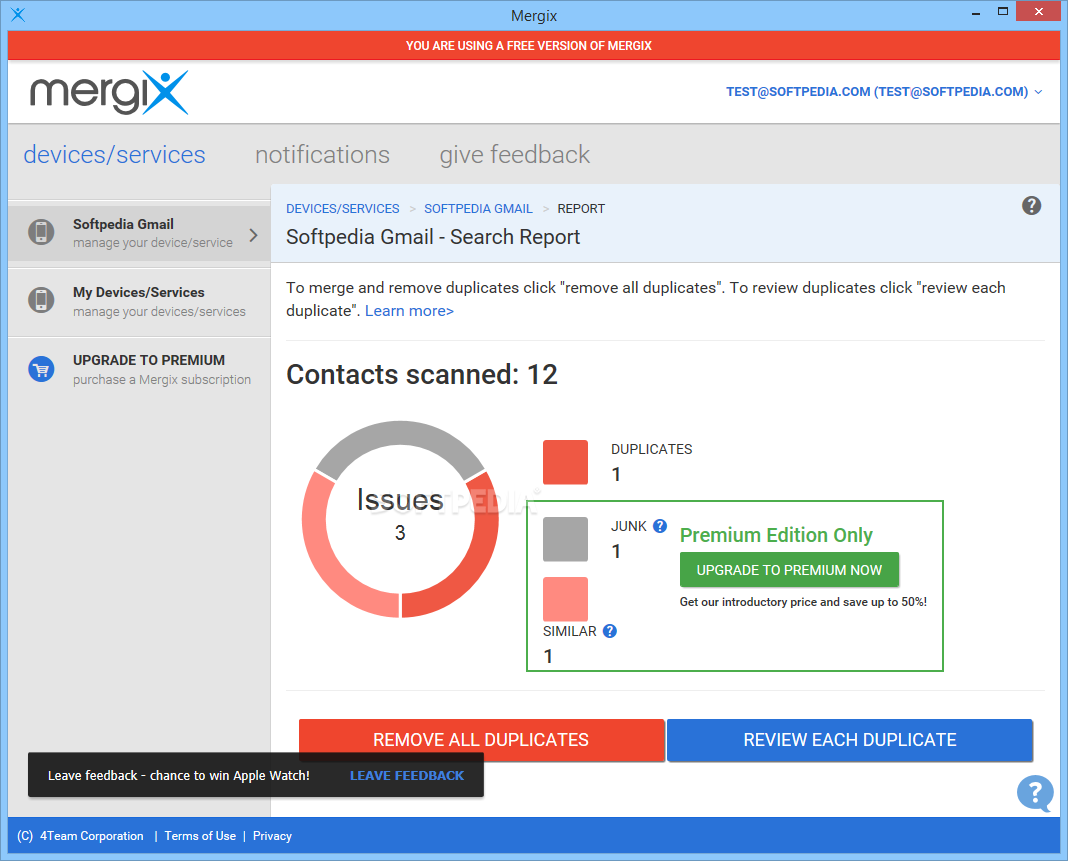Expand Softpedia Gmail sidebar chevron
Screen dimensions: 1068x861
[x=253, y=235]
